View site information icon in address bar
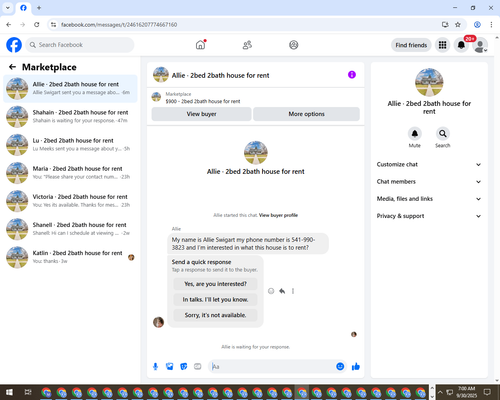Image resolution: width=500 pixels, height=400 pixels. [53, 25]
